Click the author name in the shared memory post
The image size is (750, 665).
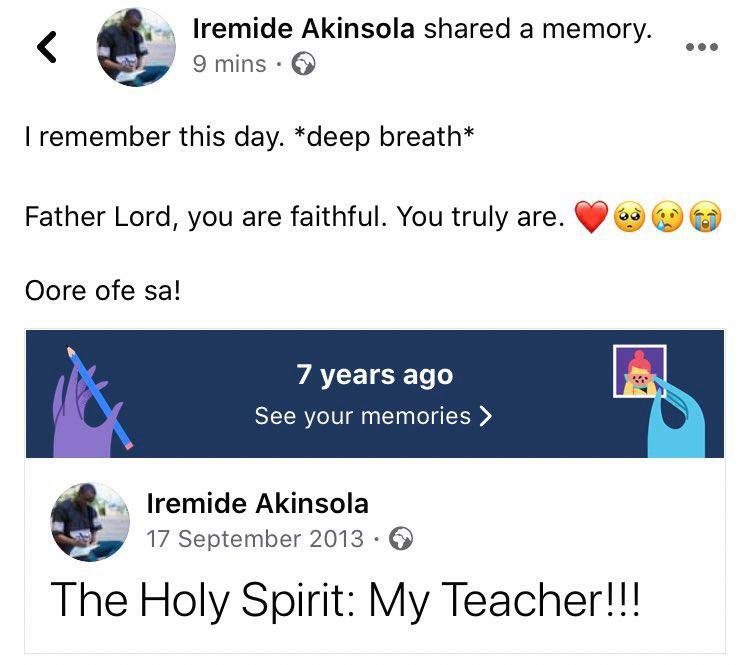257,503
